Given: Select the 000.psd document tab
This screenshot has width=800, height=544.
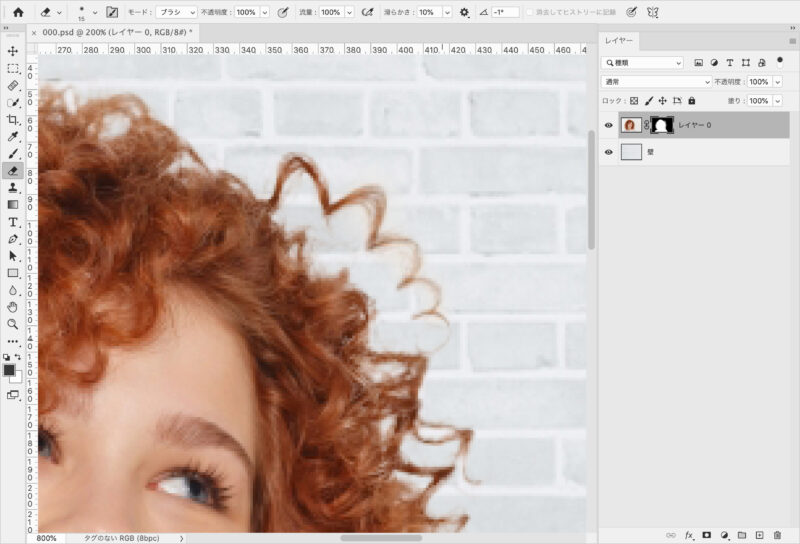Looking at the screenshot, I should click(x=117, y=32).
